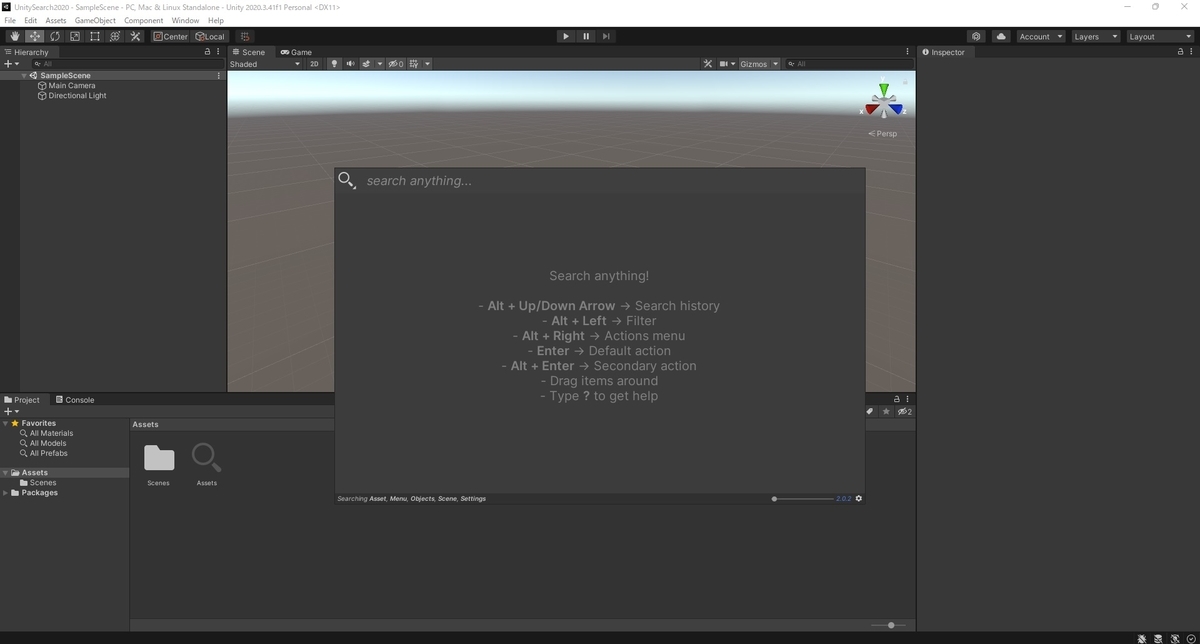
Task: Select the Scale tool
Action: (75, 36)
